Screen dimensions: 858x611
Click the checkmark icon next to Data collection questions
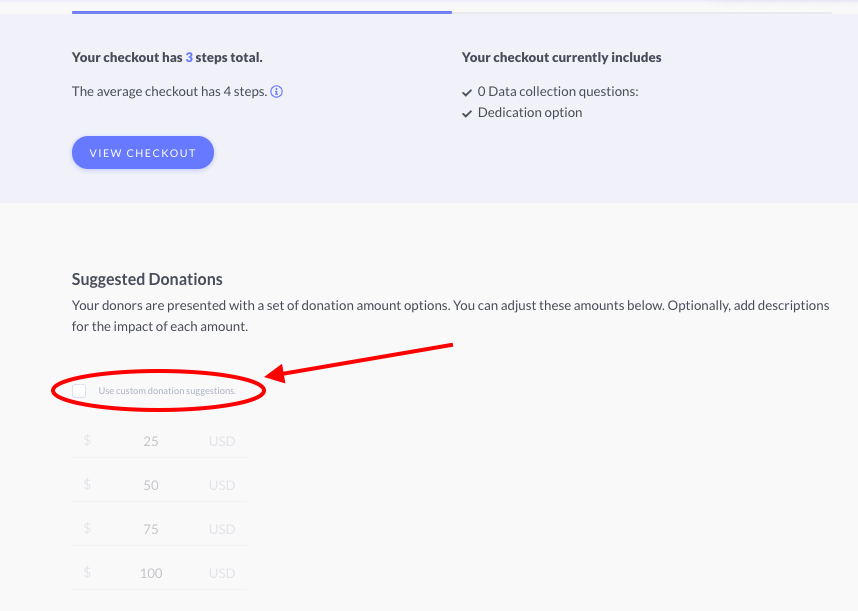tap(467, 92)
